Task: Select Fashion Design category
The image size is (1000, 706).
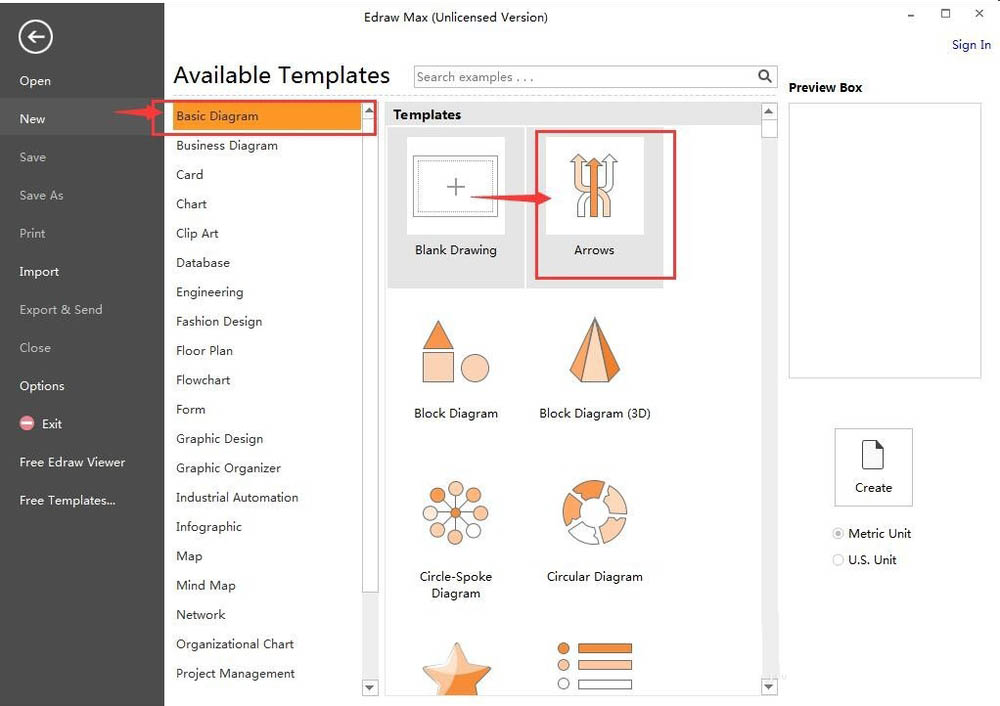Action: 219,321
